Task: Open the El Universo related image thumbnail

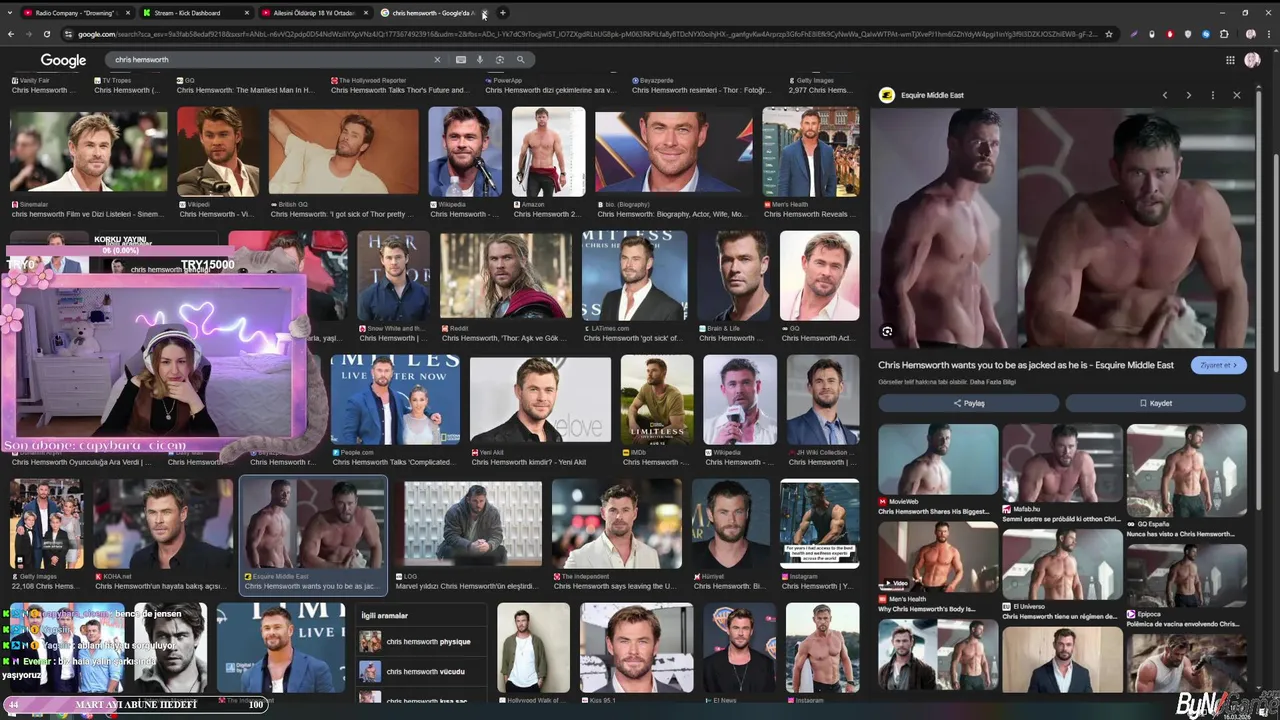Action: [x=1062, y=563]
